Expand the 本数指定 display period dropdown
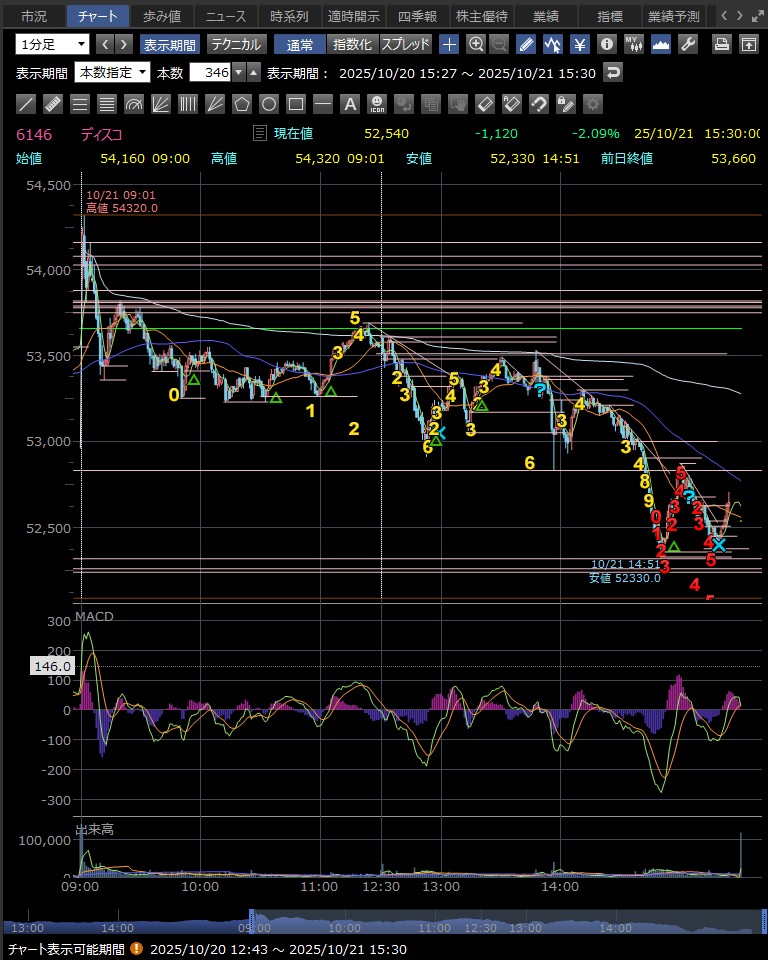 click(113, 72)
